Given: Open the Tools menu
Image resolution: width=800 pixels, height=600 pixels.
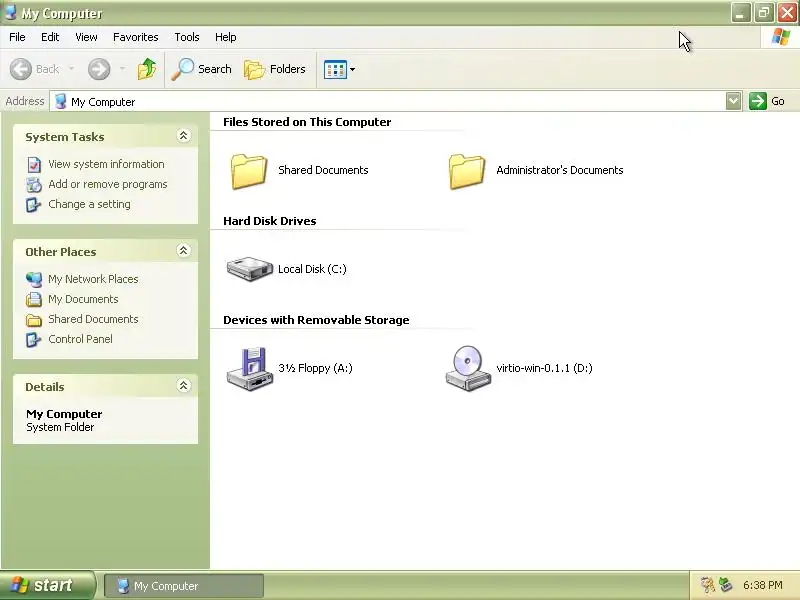Looking at the screenshot, I should click(x=187, y=37).
